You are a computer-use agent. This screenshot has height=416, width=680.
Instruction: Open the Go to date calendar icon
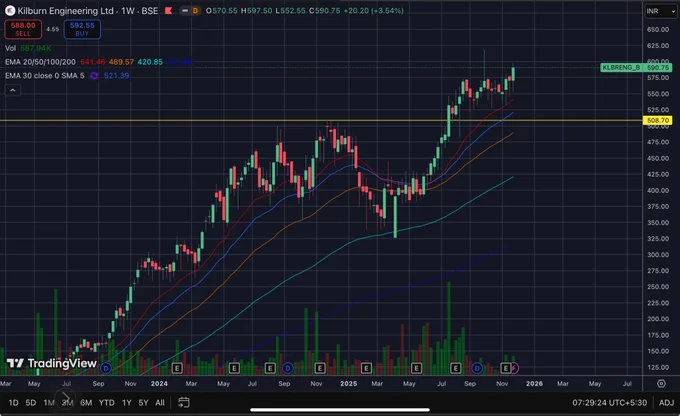pos(183,403)
